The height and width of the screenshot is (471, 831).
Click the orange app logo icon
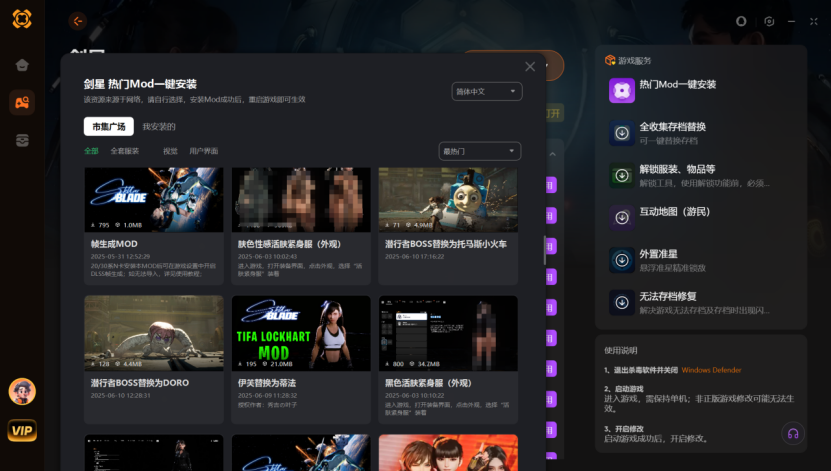coord(22,19)
